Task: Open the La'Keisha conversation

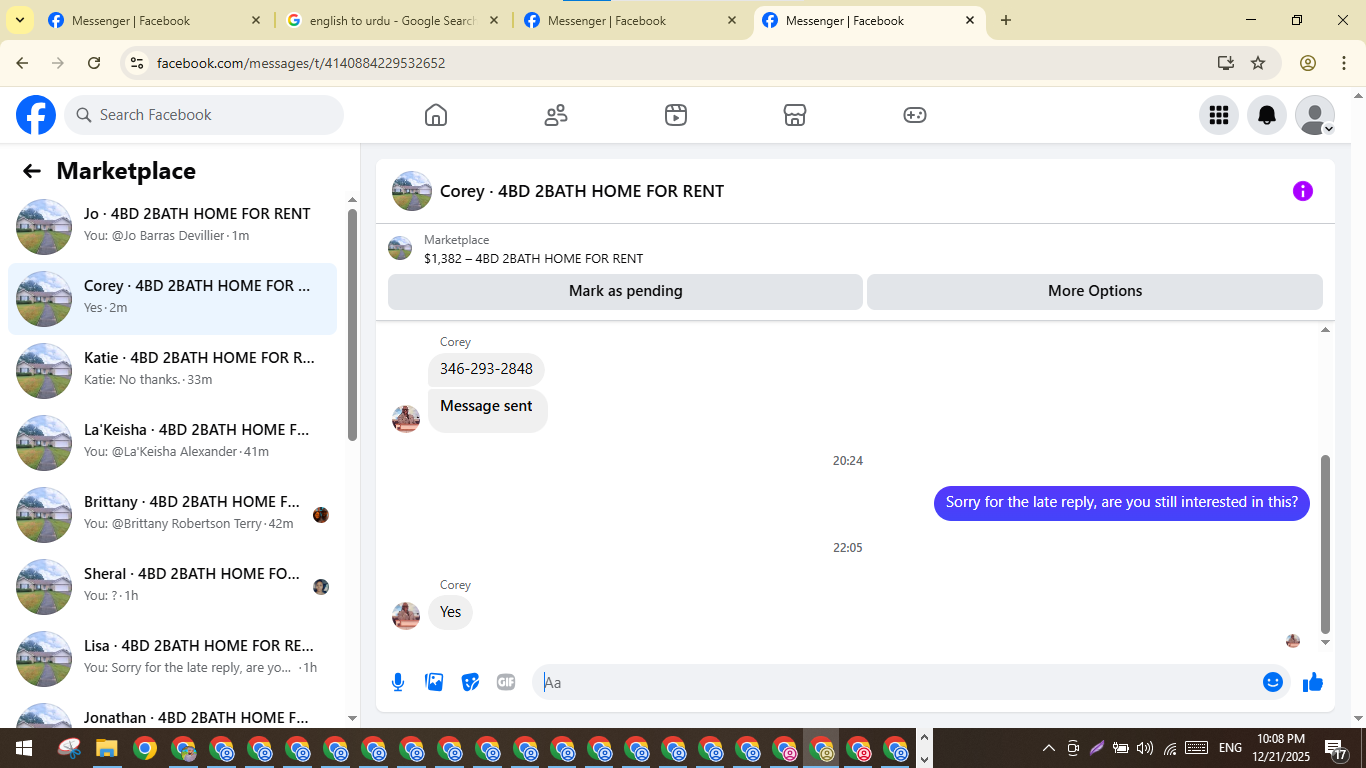Action: pyautogui.click(x=172, y=443)
